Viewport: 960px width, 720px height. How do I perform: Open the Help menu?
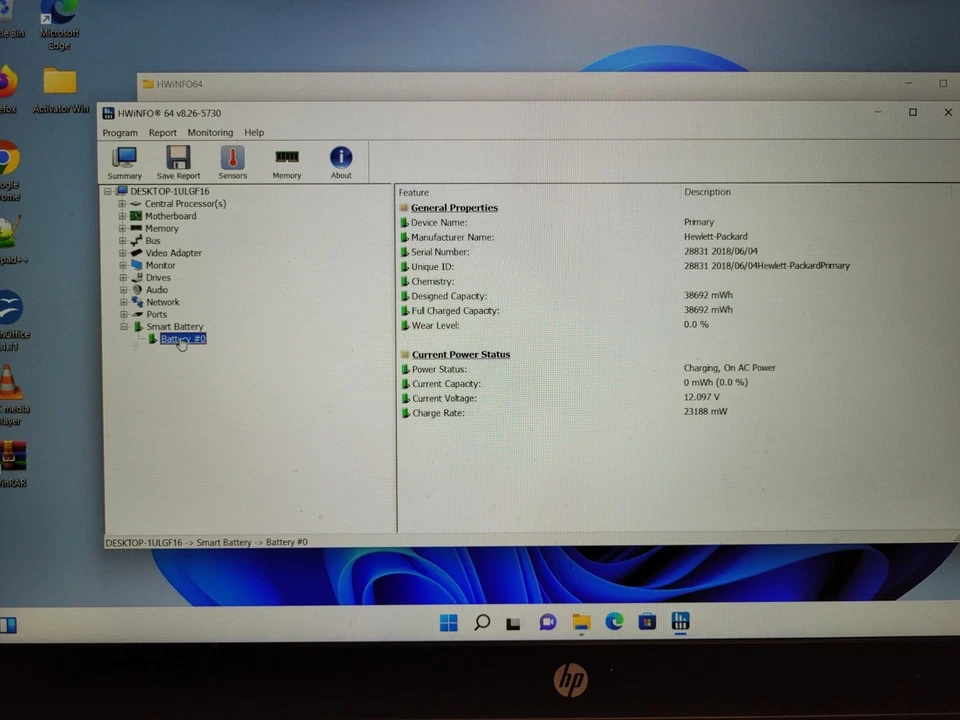pos(254,132)
